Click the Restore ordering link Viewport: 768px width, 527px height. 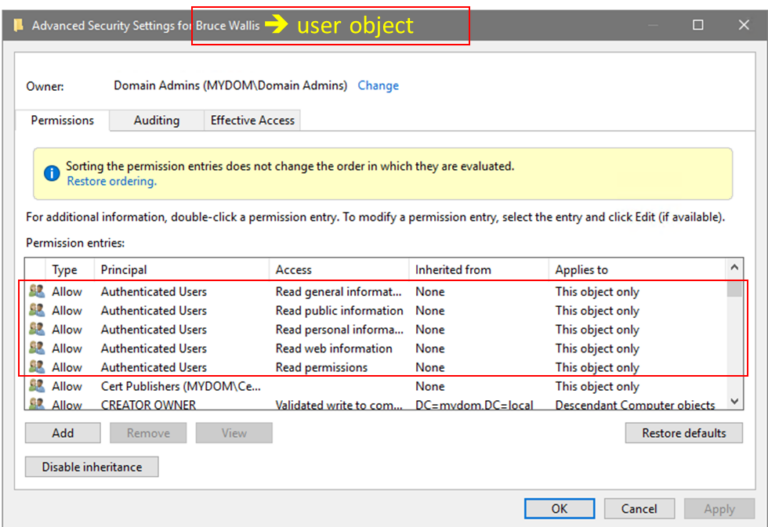point(112,181)
